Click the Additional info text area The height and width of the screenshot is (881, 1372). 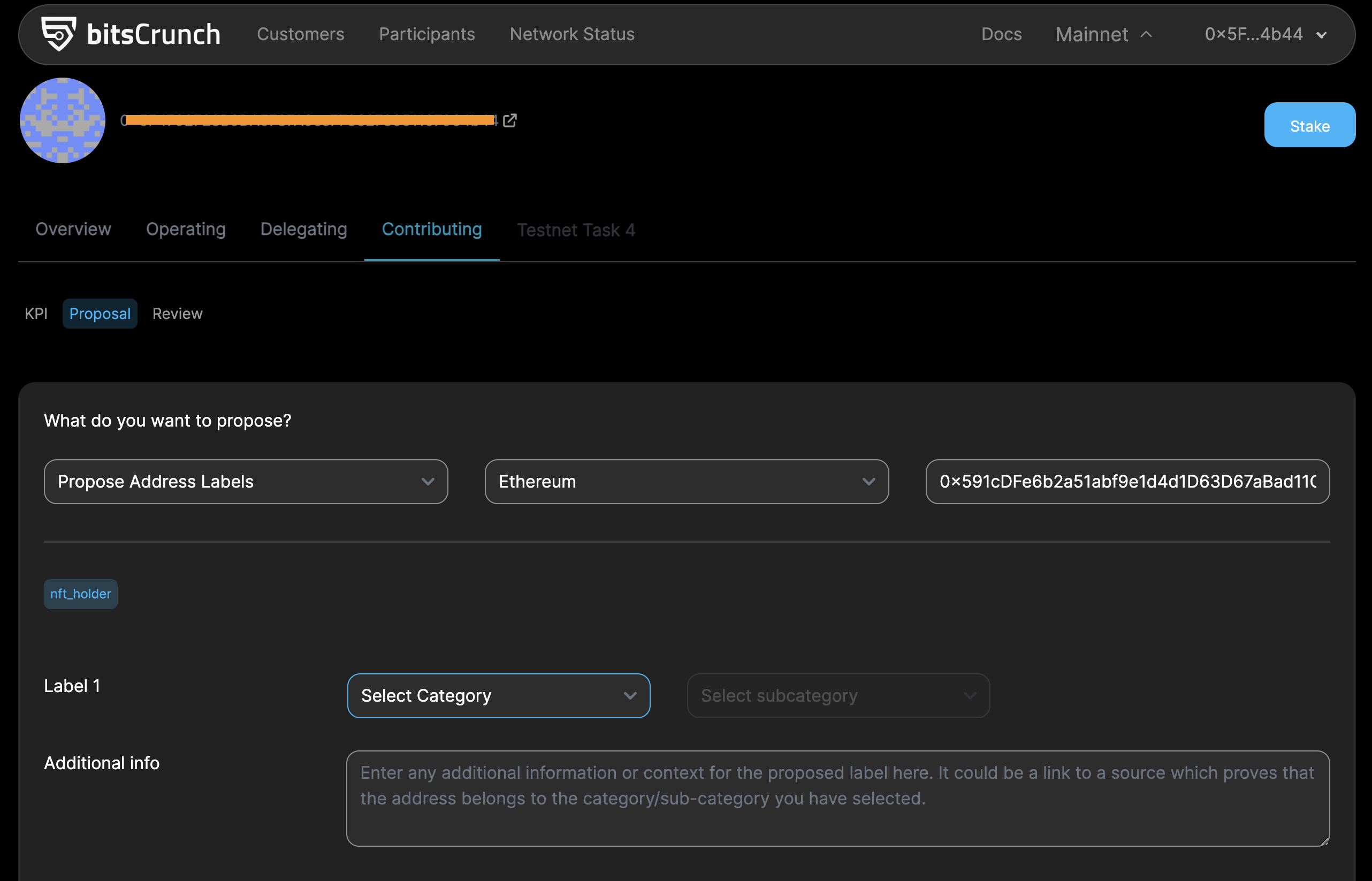[x=838, y=799]
